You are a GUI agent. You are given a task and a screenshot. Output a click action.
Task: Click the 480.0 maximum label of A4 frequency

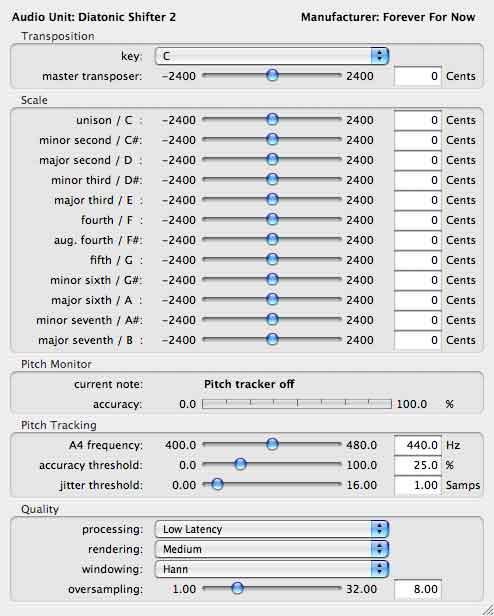click(x=361, y=446)
